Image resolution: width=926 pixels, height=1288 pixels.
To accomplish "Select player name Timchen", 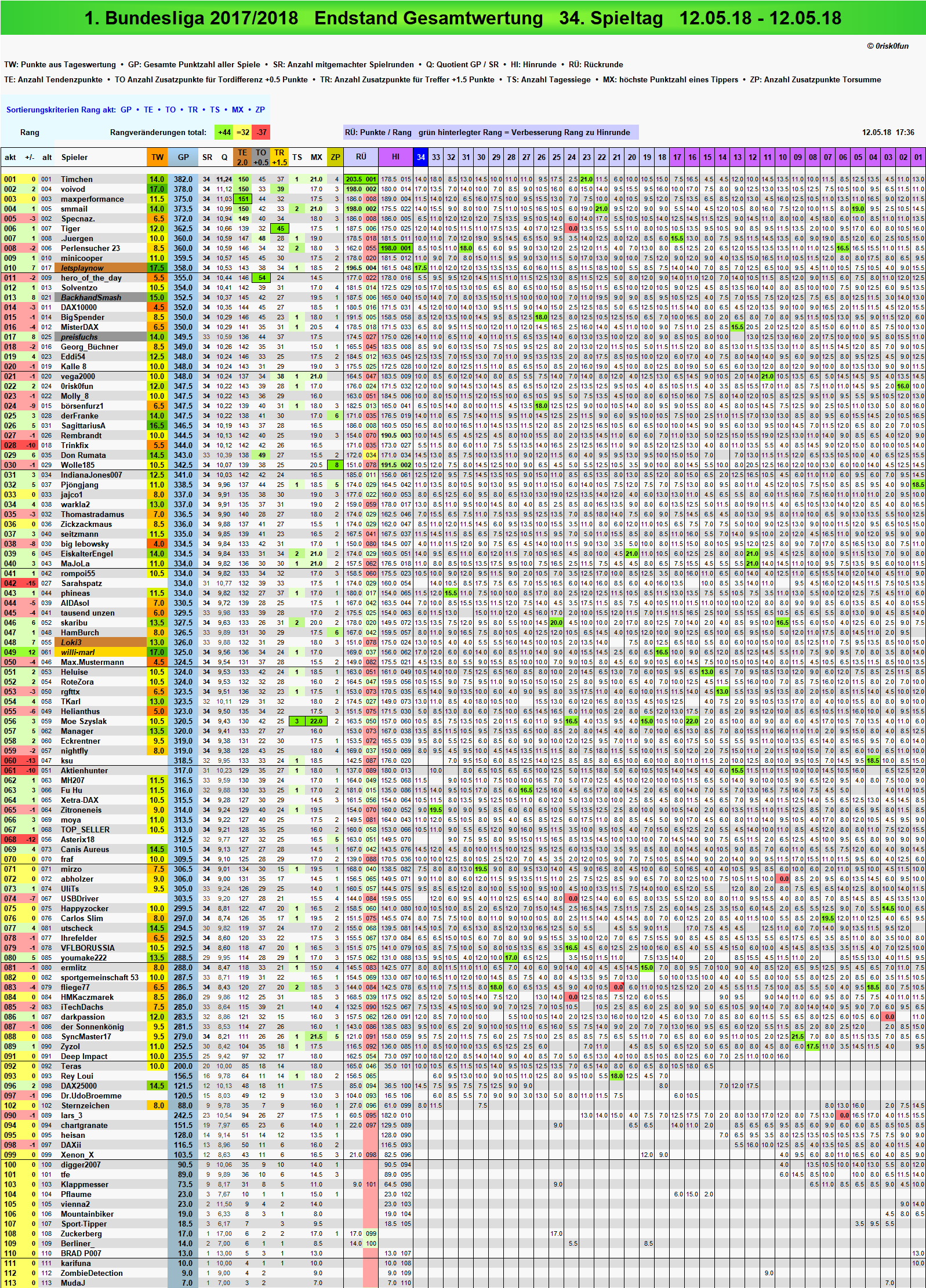I will click(x=77, y=180).
